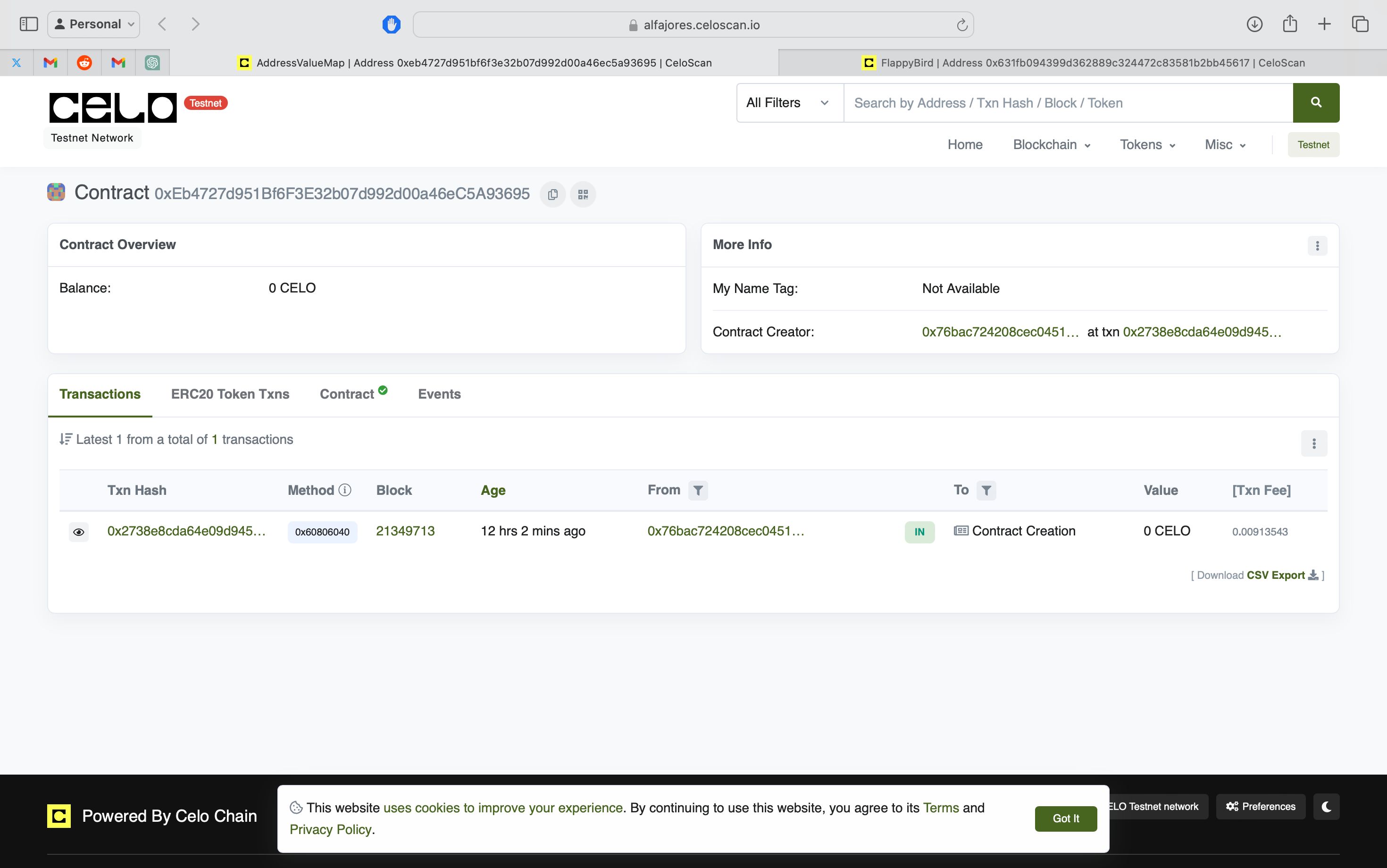
Task: Go forward with the forward arrow
Action: point(195,24)
